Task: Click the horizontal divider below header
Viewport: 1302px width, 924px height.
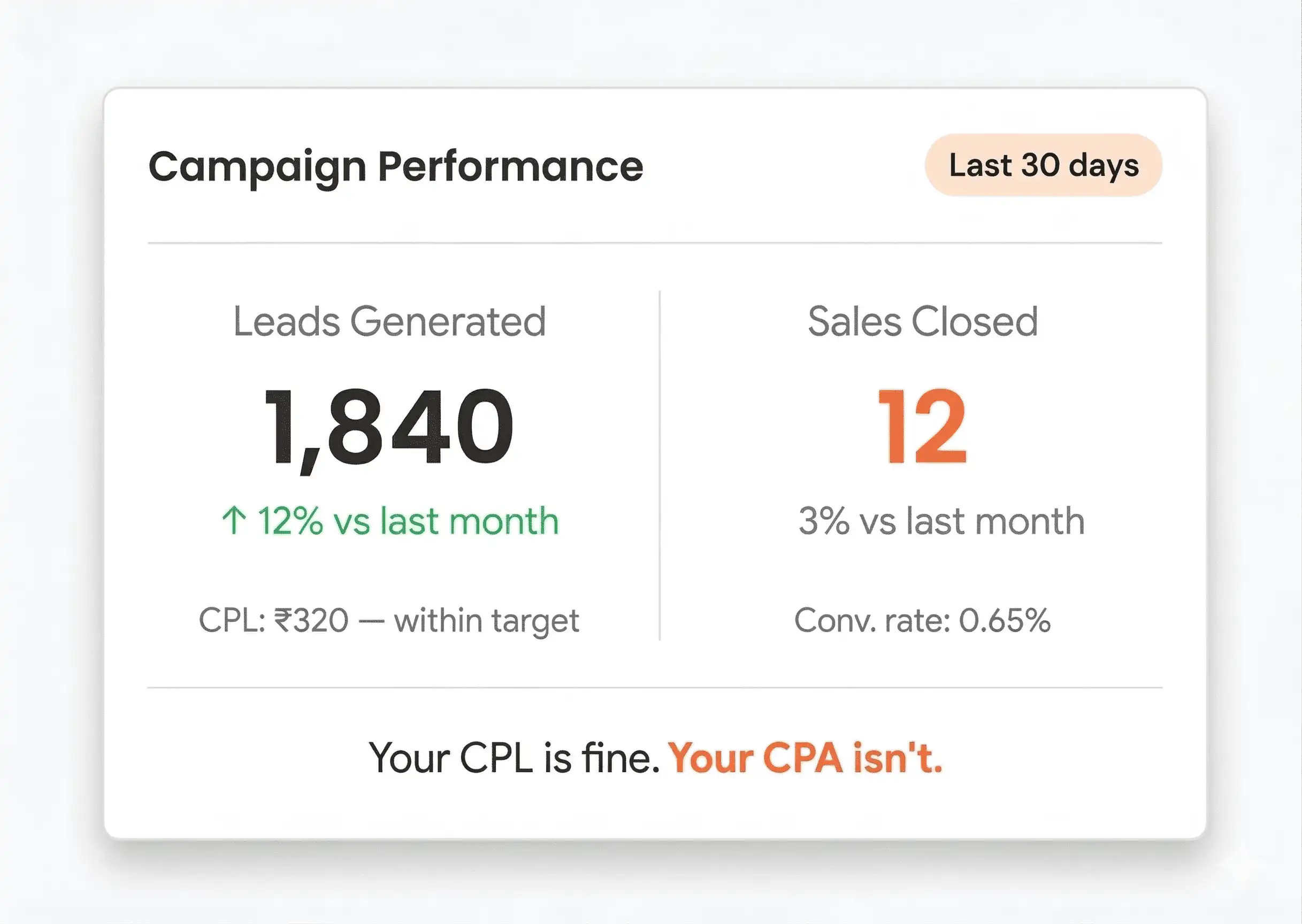Action: click(654, 243)
